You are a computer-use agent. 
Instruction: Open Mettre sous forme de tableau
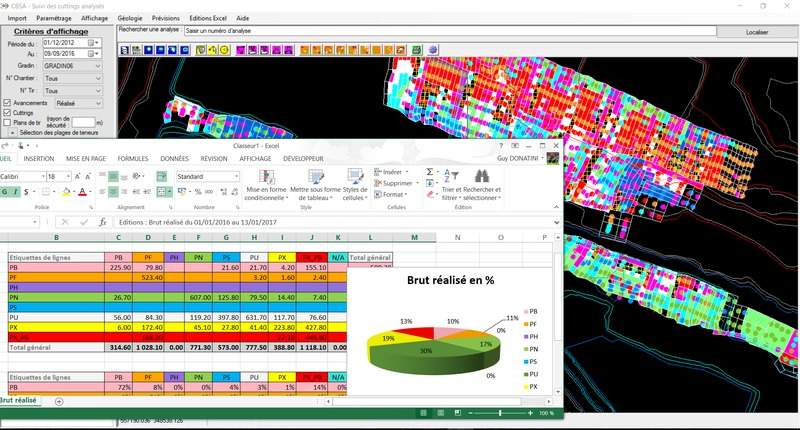coord(315,185)
